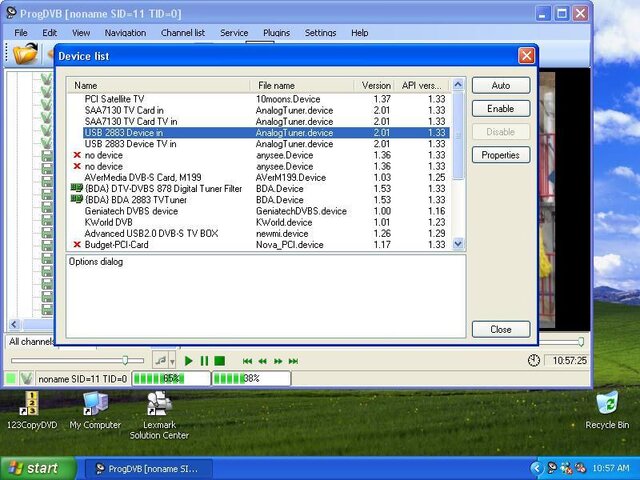The width and height of the screenshot is (640, 480).
Task: Click the 38% signal quality bar
Action: [x=251, y=378]
